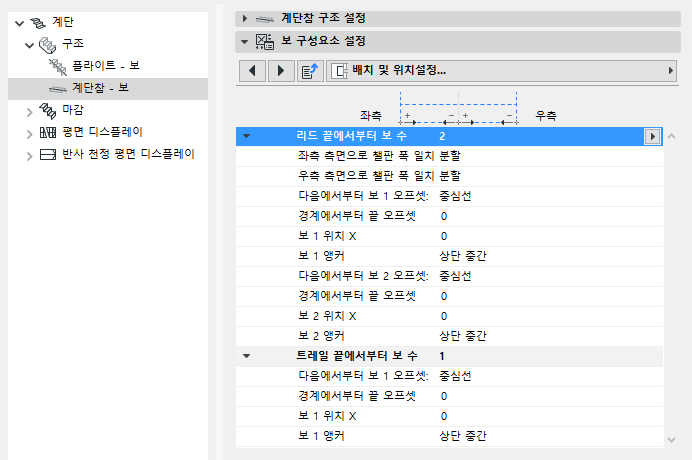Click 중심선 value of lead 보 1 오프셋
The height and width of the screenshot is (460, 692).
[455, 196]
